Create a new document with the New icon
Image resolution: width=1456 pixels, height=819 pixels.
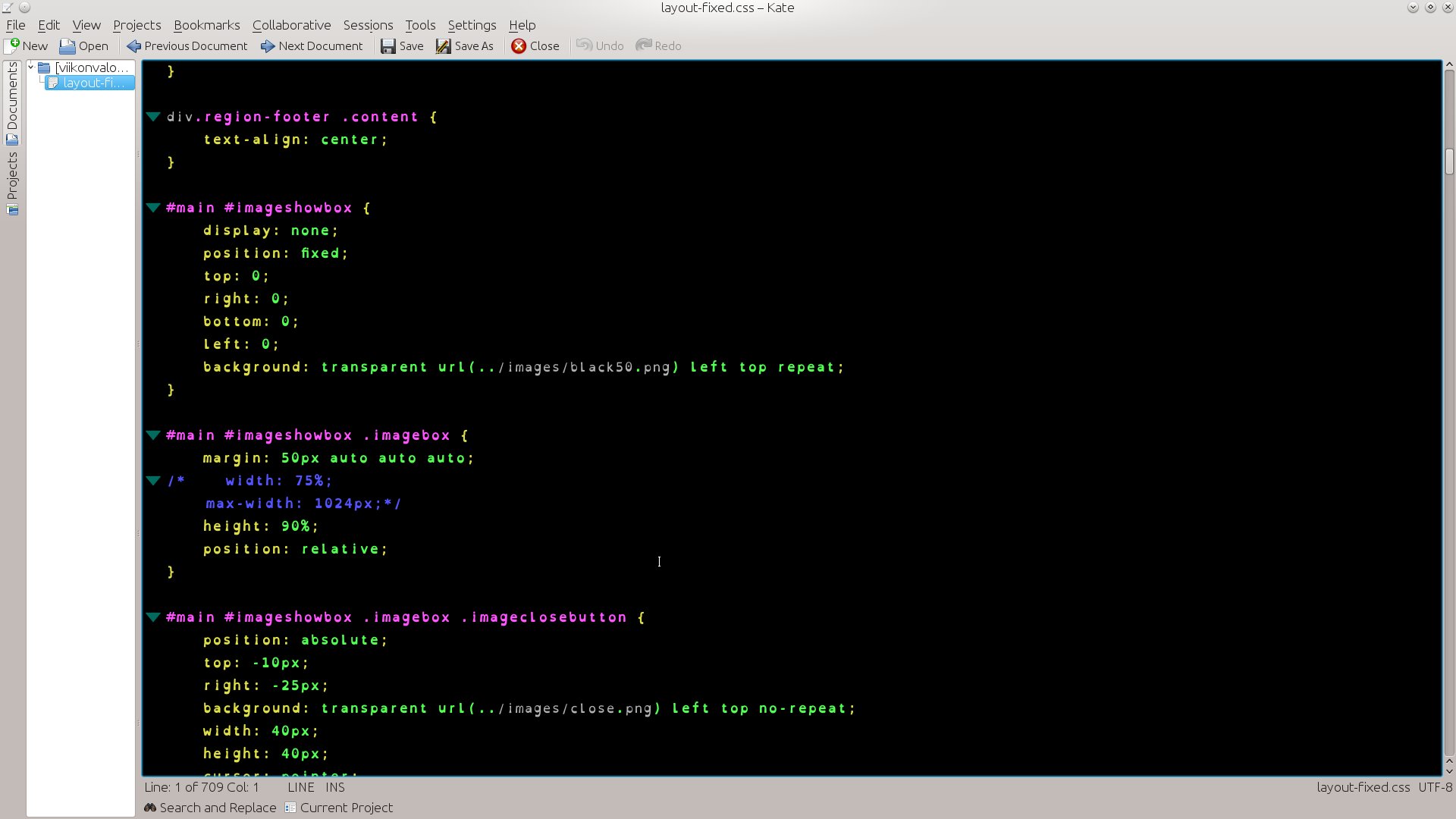click(27, 45)
